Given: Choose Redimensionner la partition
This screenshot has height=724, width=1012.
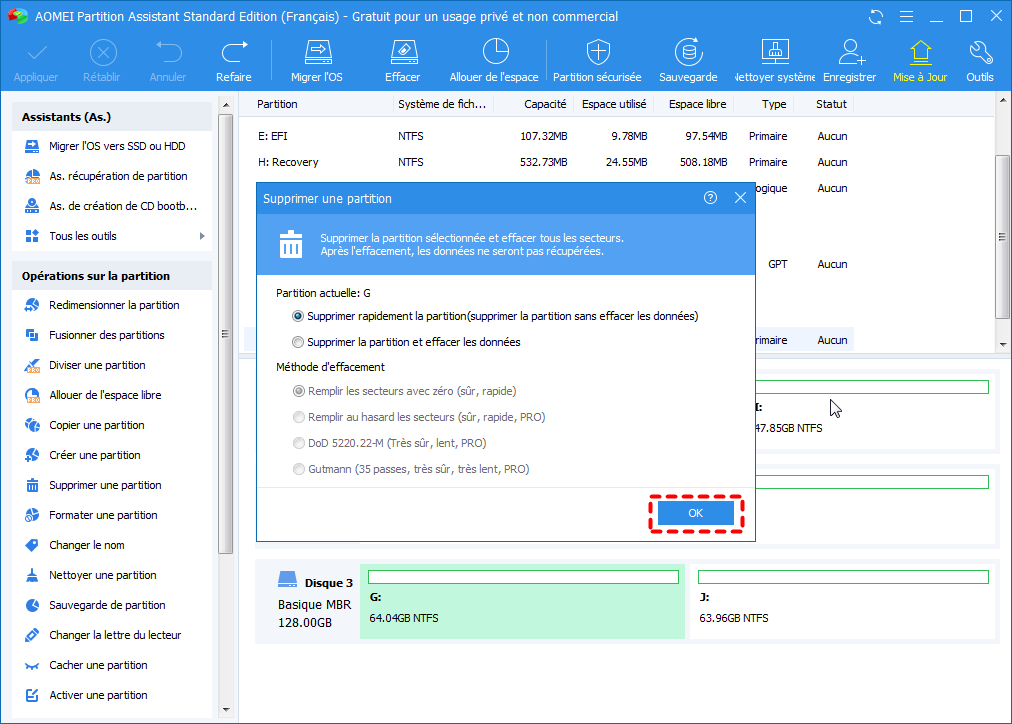Looking at the screenshot, I should pyautogui.click(x=102, y=305).
